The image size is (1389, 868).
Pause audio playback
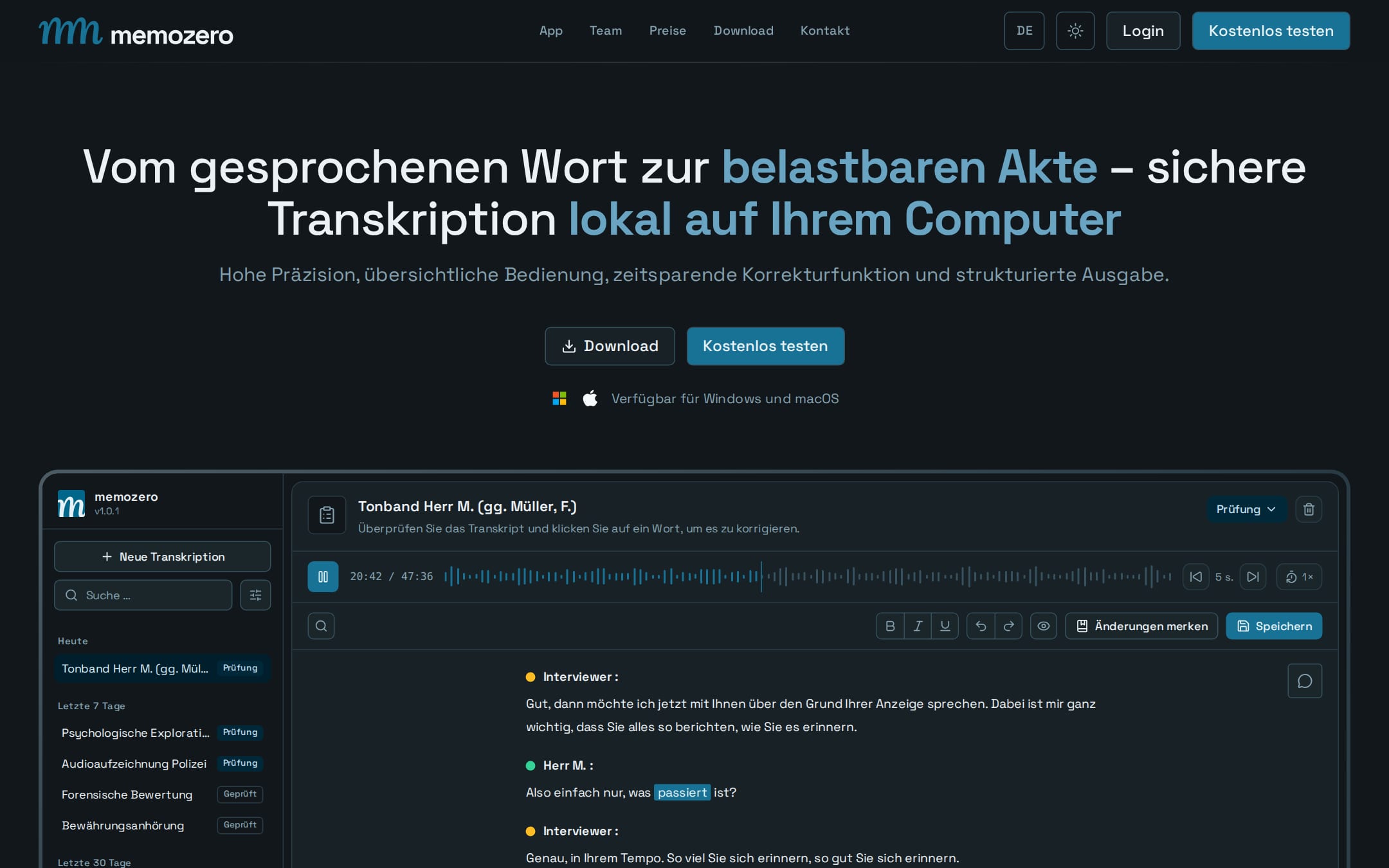[323, 577]
